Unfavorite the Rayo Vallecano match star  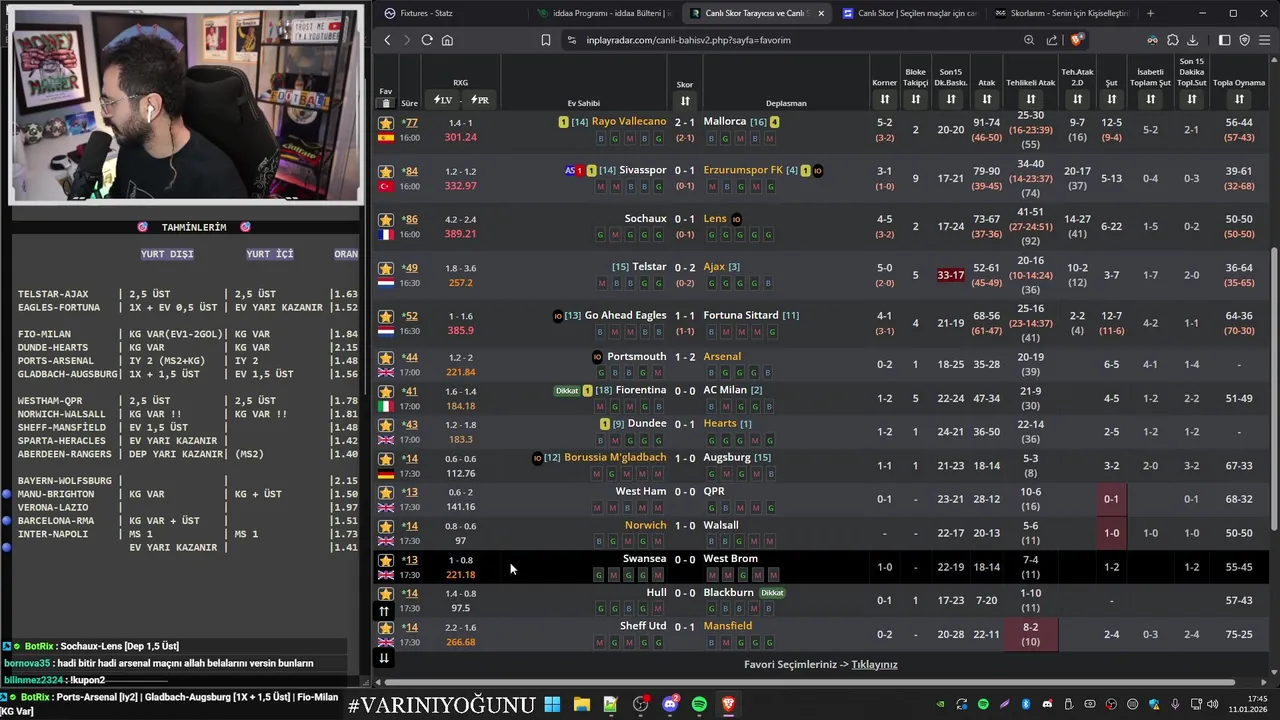click(386, 122)
